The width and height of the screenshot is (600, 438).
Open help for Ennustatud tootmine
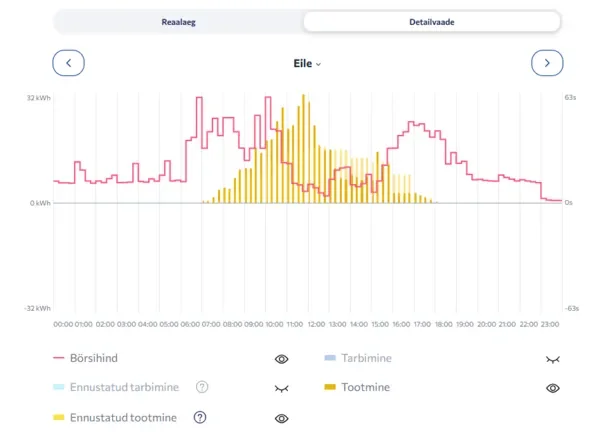(200, 417)
